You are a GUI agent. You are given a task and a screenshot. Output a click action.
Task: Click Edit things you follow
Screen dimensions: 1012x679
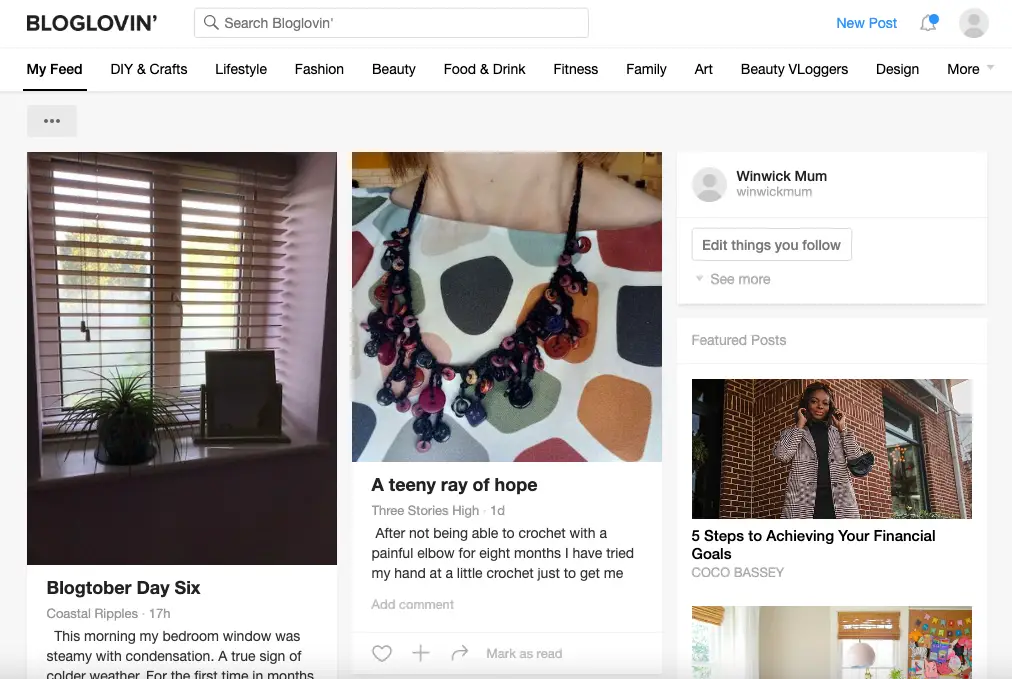pyautogui.click(x=771, y=244)
